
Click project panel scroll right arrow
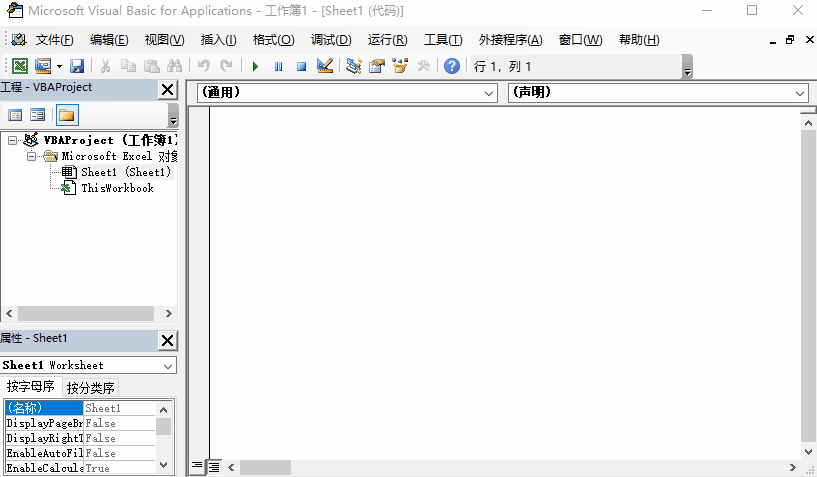click(x=168, y=313)
